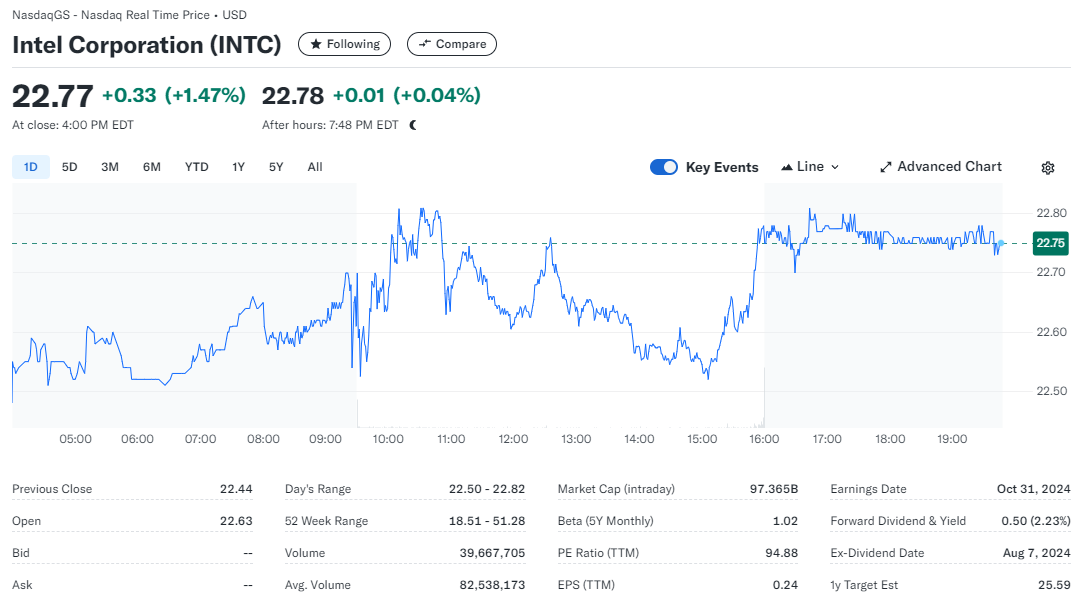Click the Bid label

pyautogui.click(x=21, y=553)
